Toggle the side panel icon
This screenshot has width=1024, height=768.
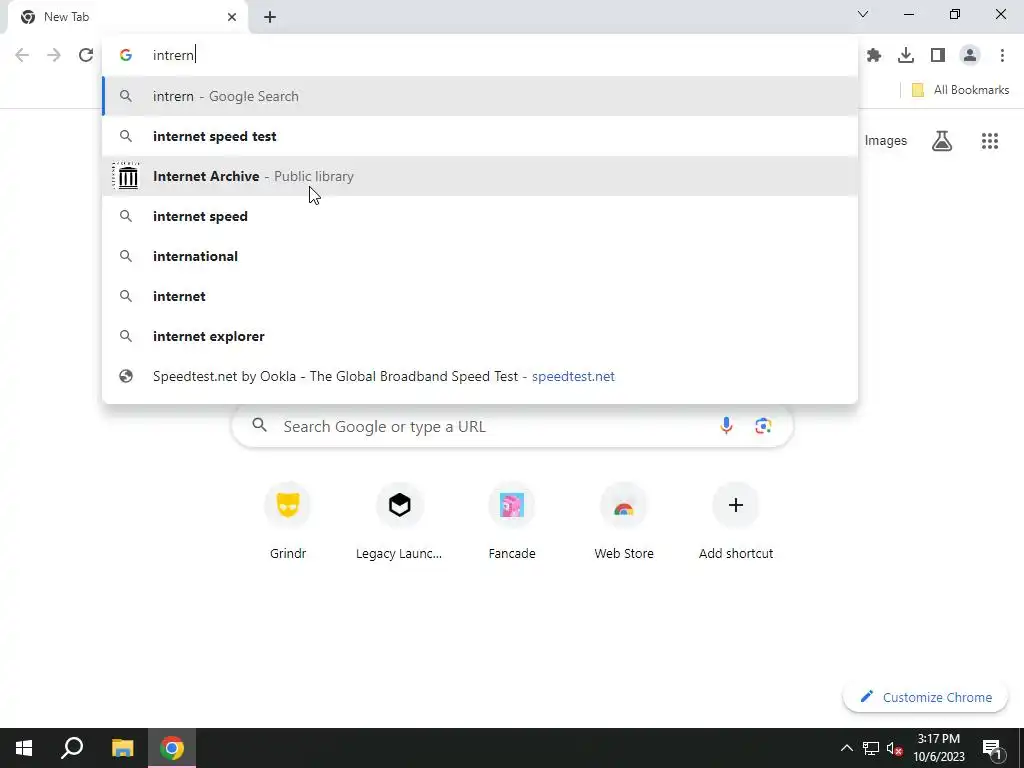pyautogui.click(x=938, y=56)
